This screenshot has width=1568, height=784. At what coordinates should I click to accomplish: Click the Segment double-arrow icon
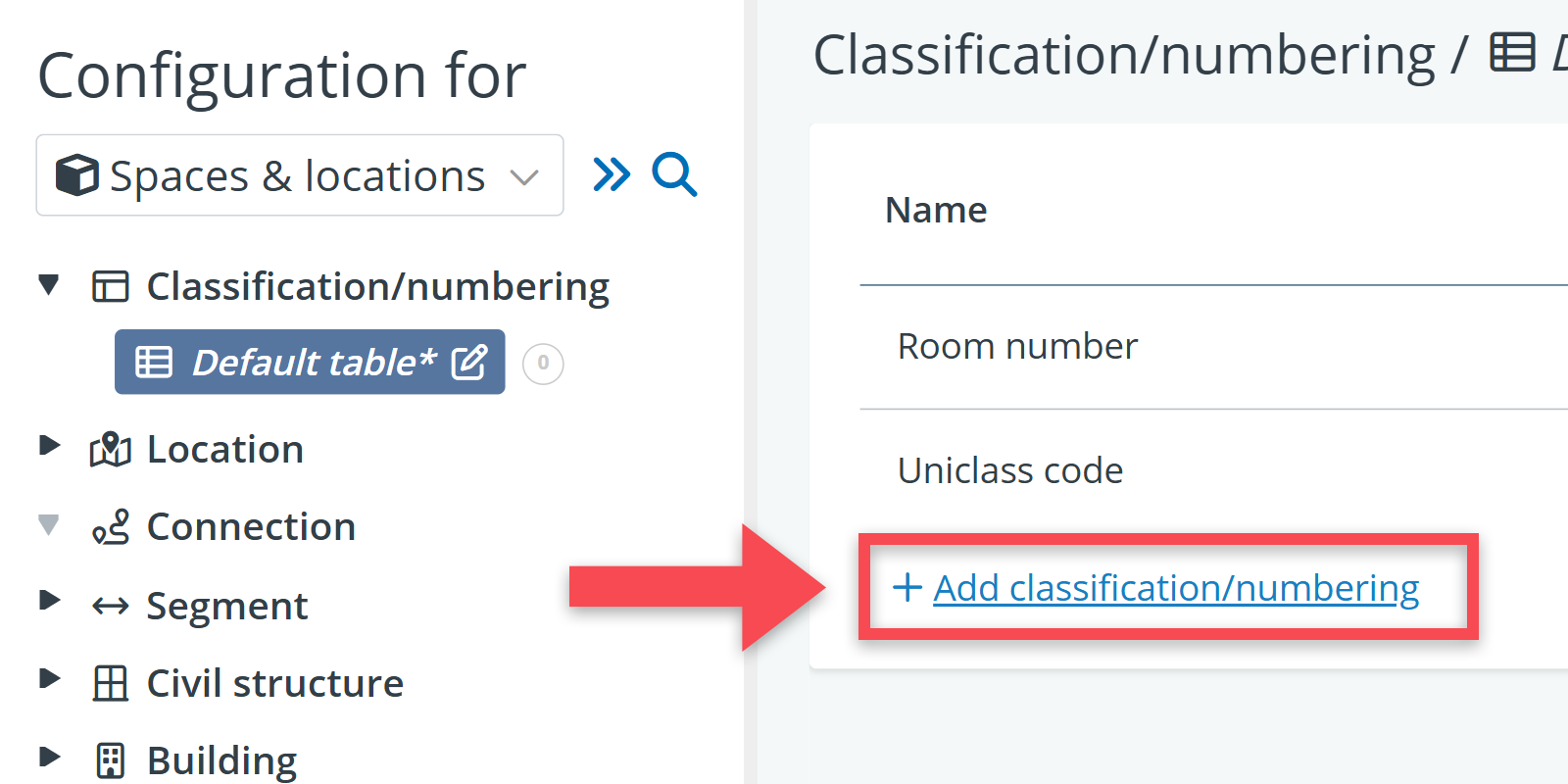(x=110, y=607)
